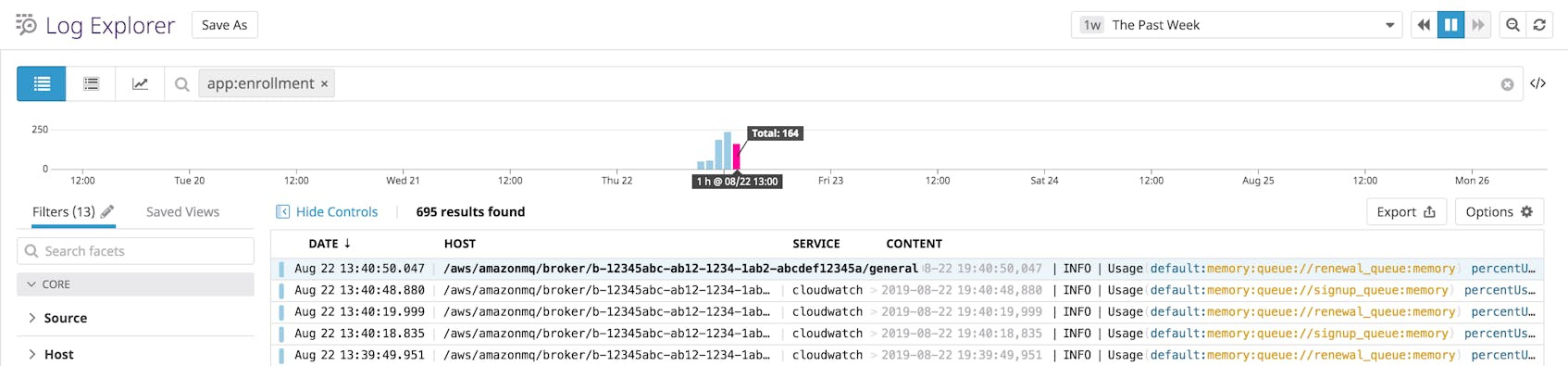Click cloudwatch service in the 13:40:48.880 row
The image size is (1568, 366).
point(828,290)
